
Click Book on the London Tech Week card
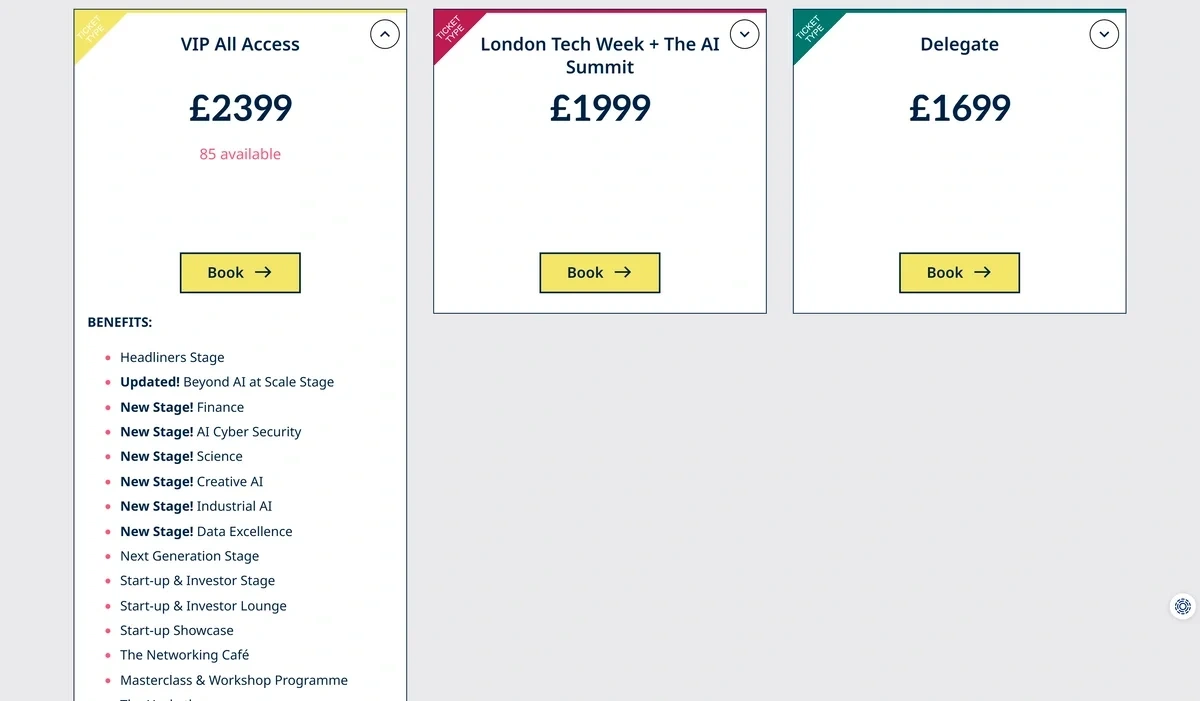599,272
